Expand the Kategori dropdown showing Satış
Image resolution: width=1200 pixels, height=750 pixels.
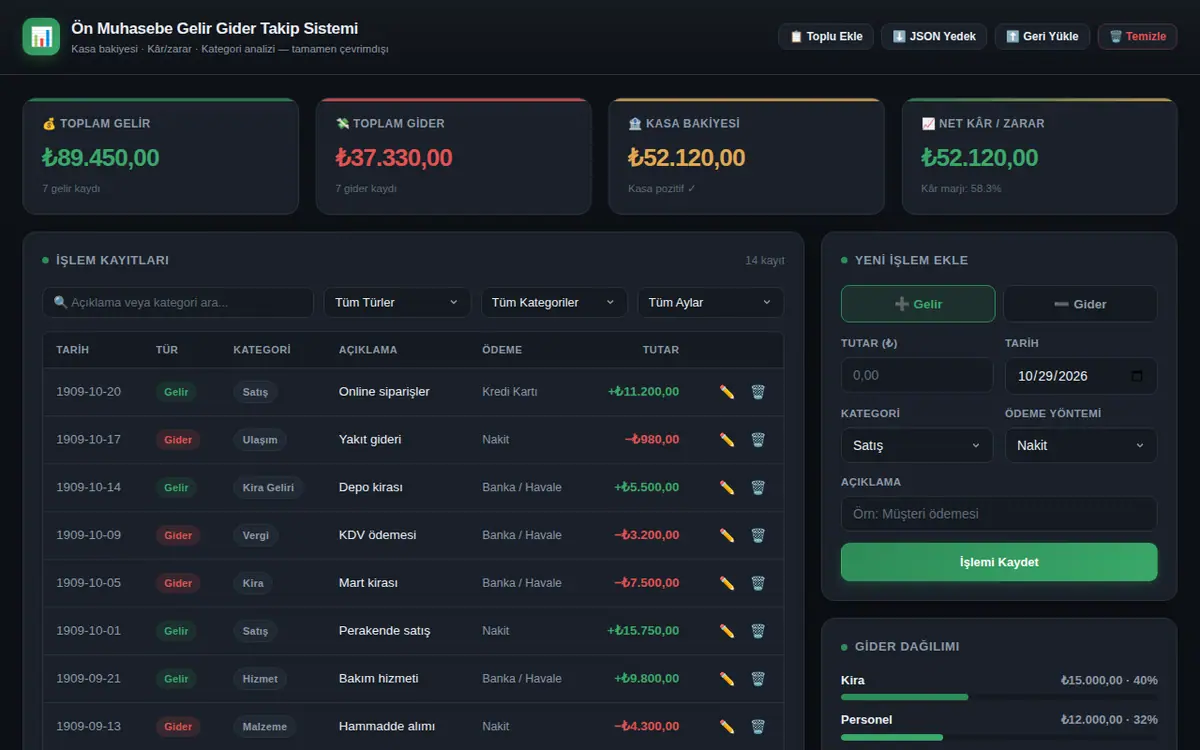coord(917,445)
